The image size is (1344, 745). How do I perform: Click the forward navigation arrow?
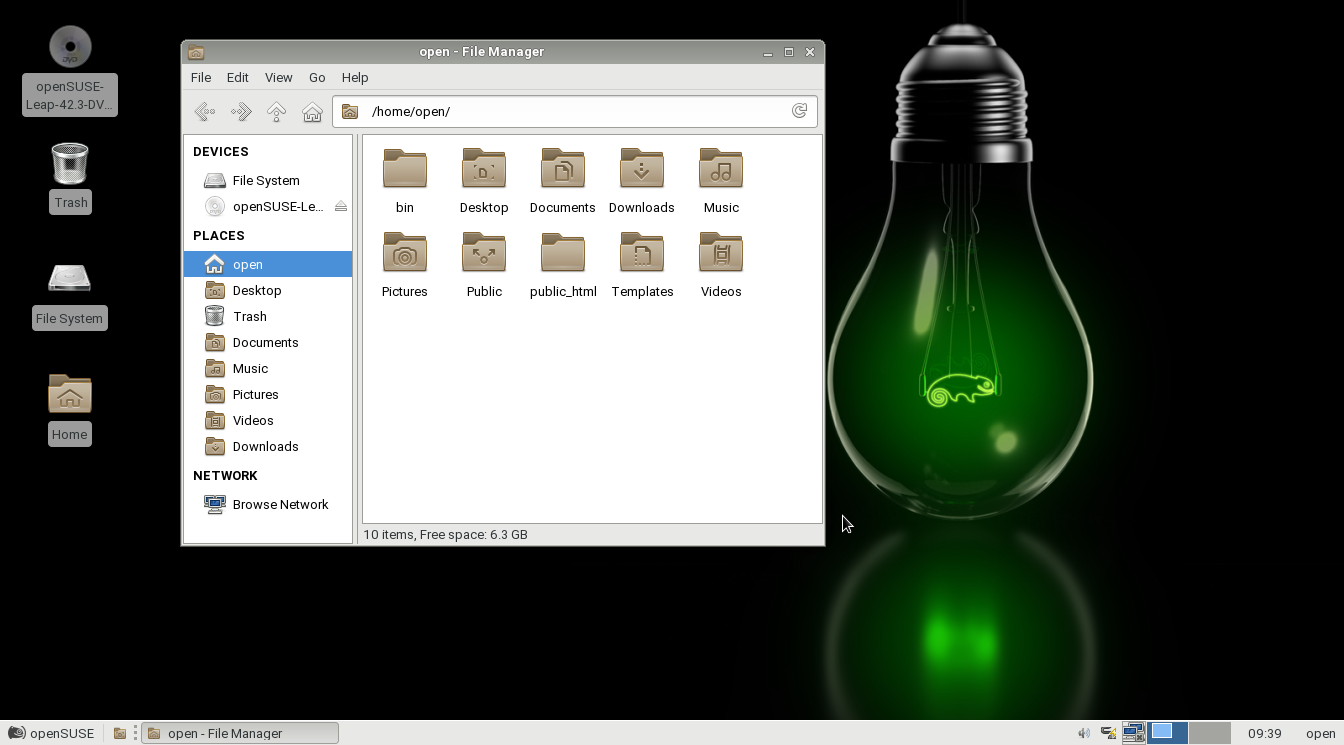point(241,112)
